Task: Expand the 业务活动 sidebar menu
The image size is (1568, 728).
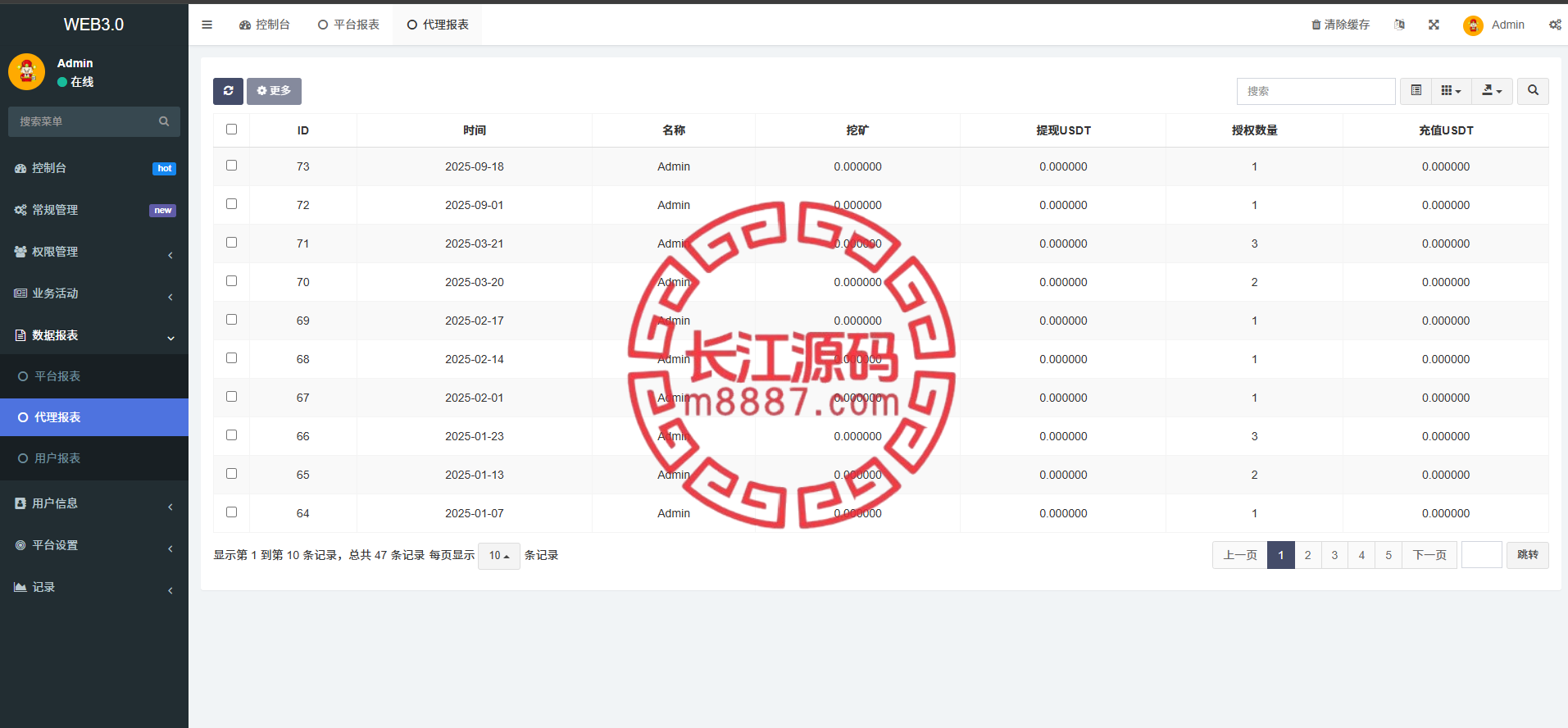Action: click(94, 293)
